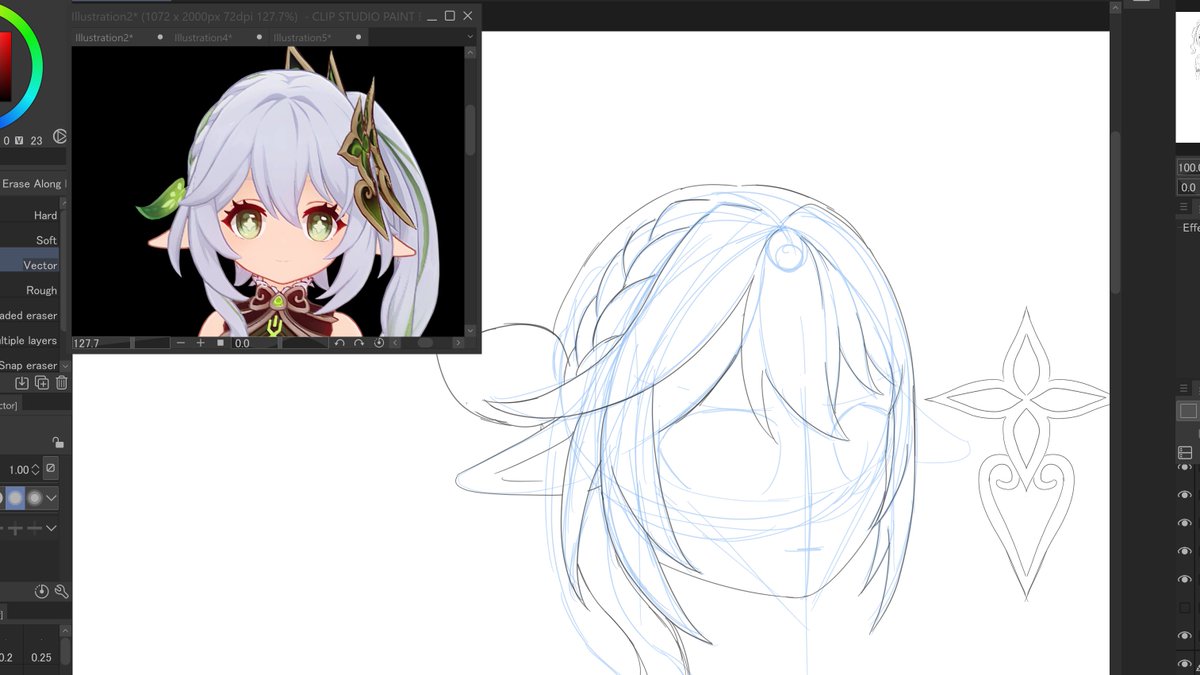Image resolution: width=1200 pixels, height=675 pixels.
Task: Click the H value toggle icon beside 23
Action: 19,141
